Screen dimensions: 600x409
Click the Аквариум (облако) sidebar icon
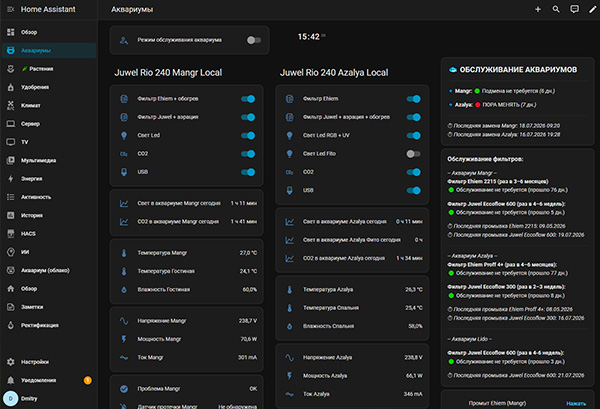(x=11, y=270)
